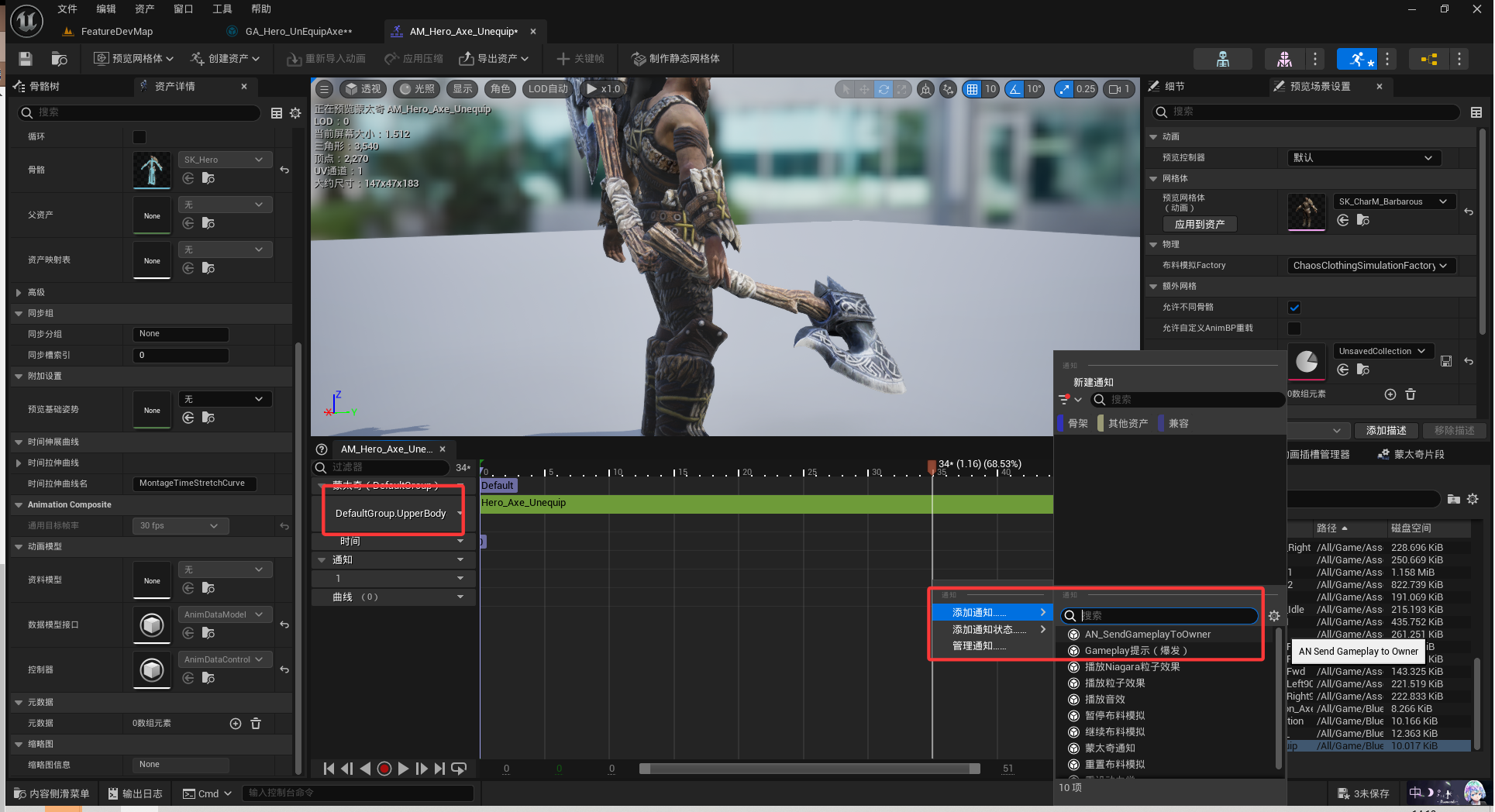Open the 内容侧滑菜单 content drawer
Image resolution: width=1495 pixels, height=812 pixels.
coord(52,793)
